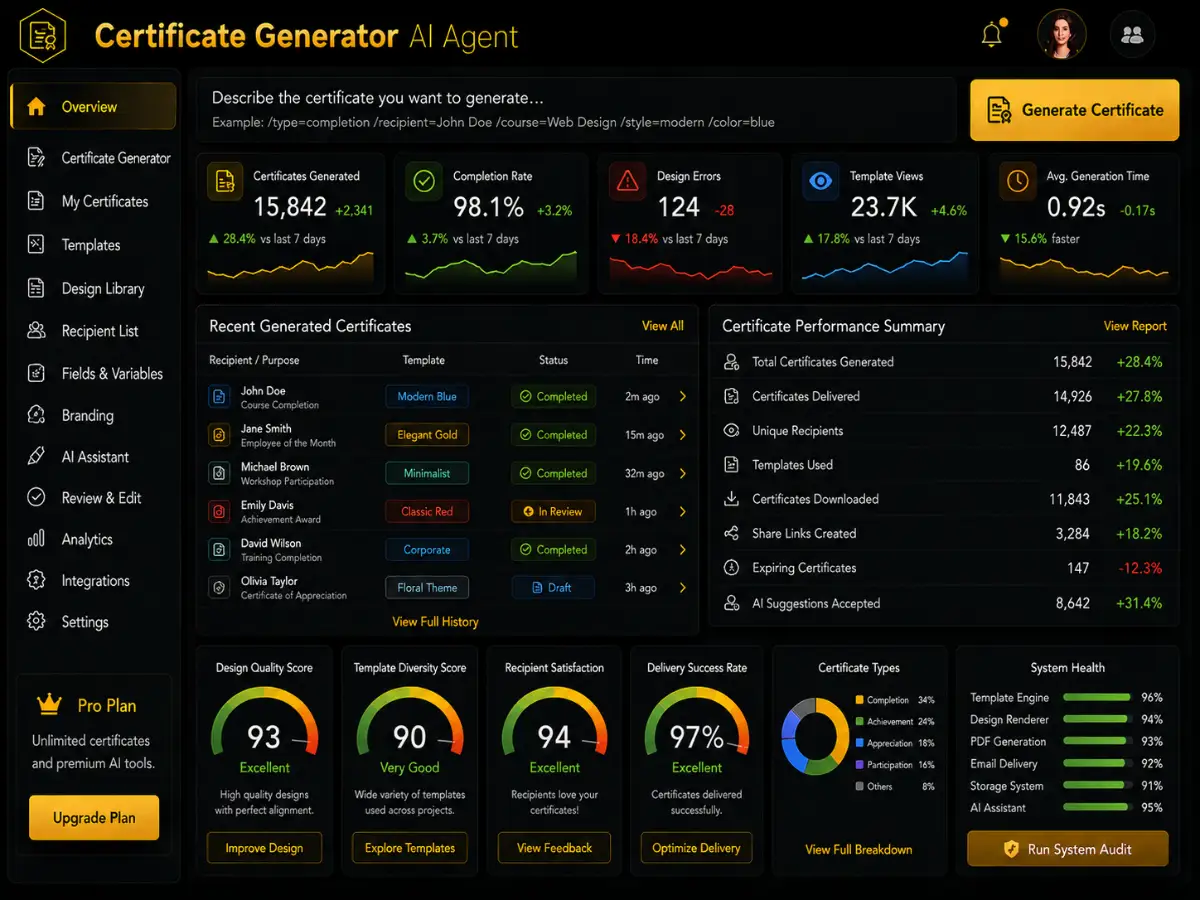The height and width of the screenshot is (900, 1200).
Task: Open the user profile avatar
Action: point(1062,34)
